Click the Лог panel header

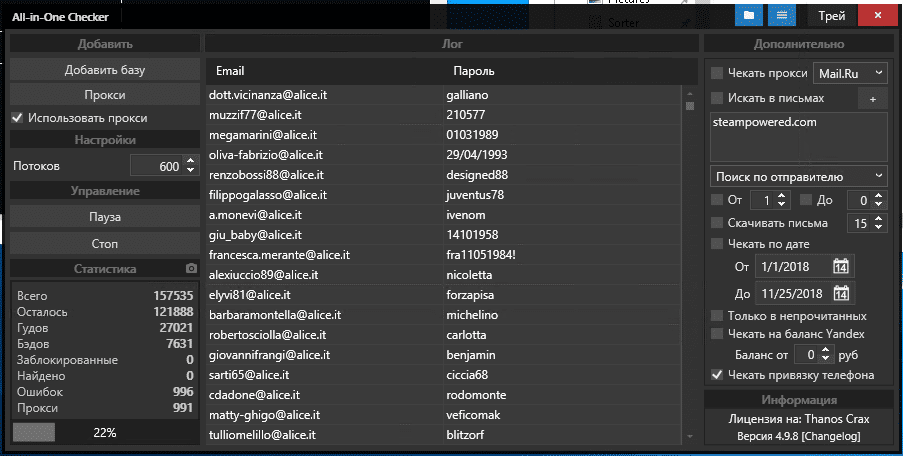tap(452, 44)
